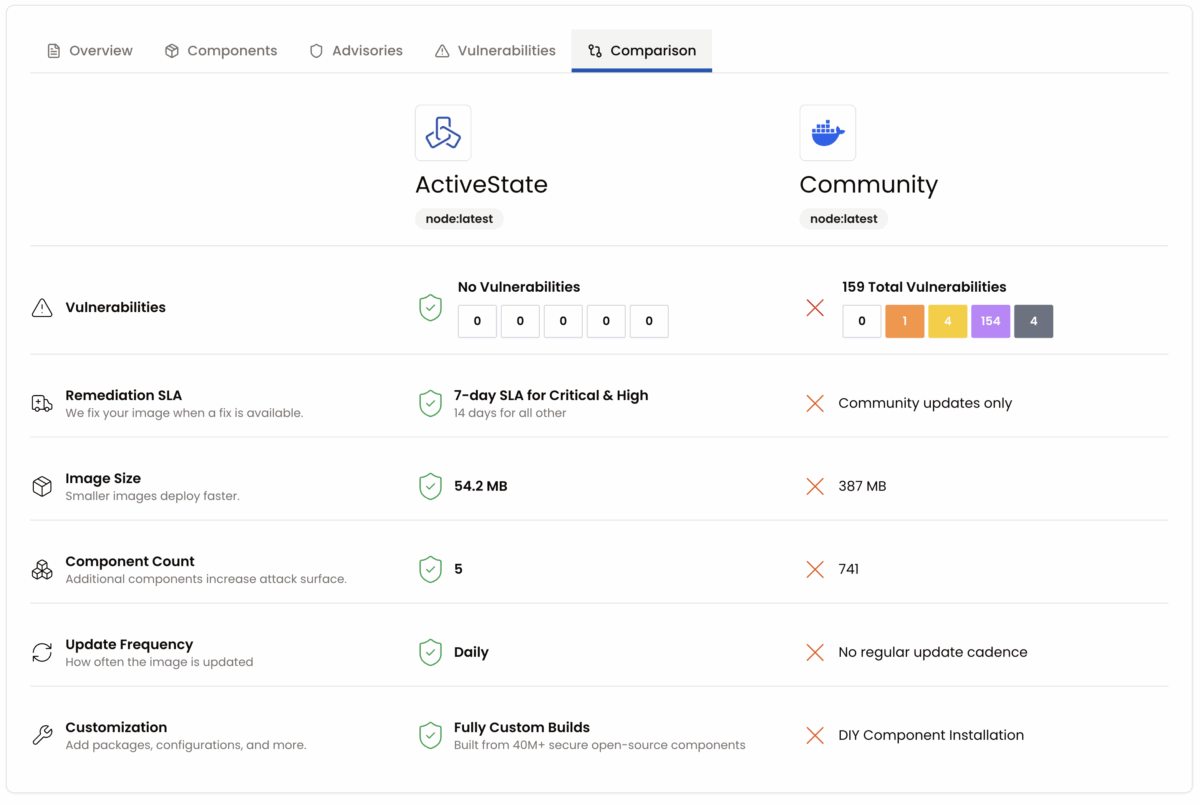Open the Overview tab
The width and height of the screenshot is (1200, 804).
pyautogui.click(x=90, y=51)
